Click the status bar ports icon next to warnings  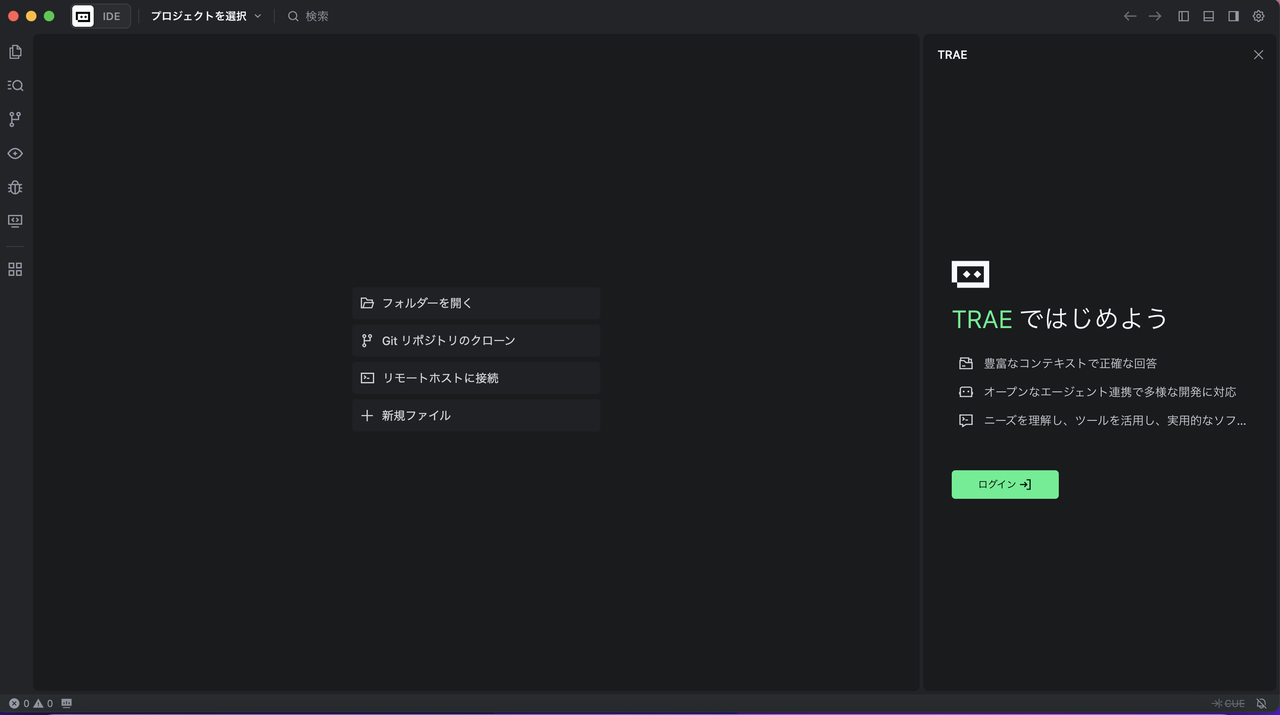coord(67,703)
